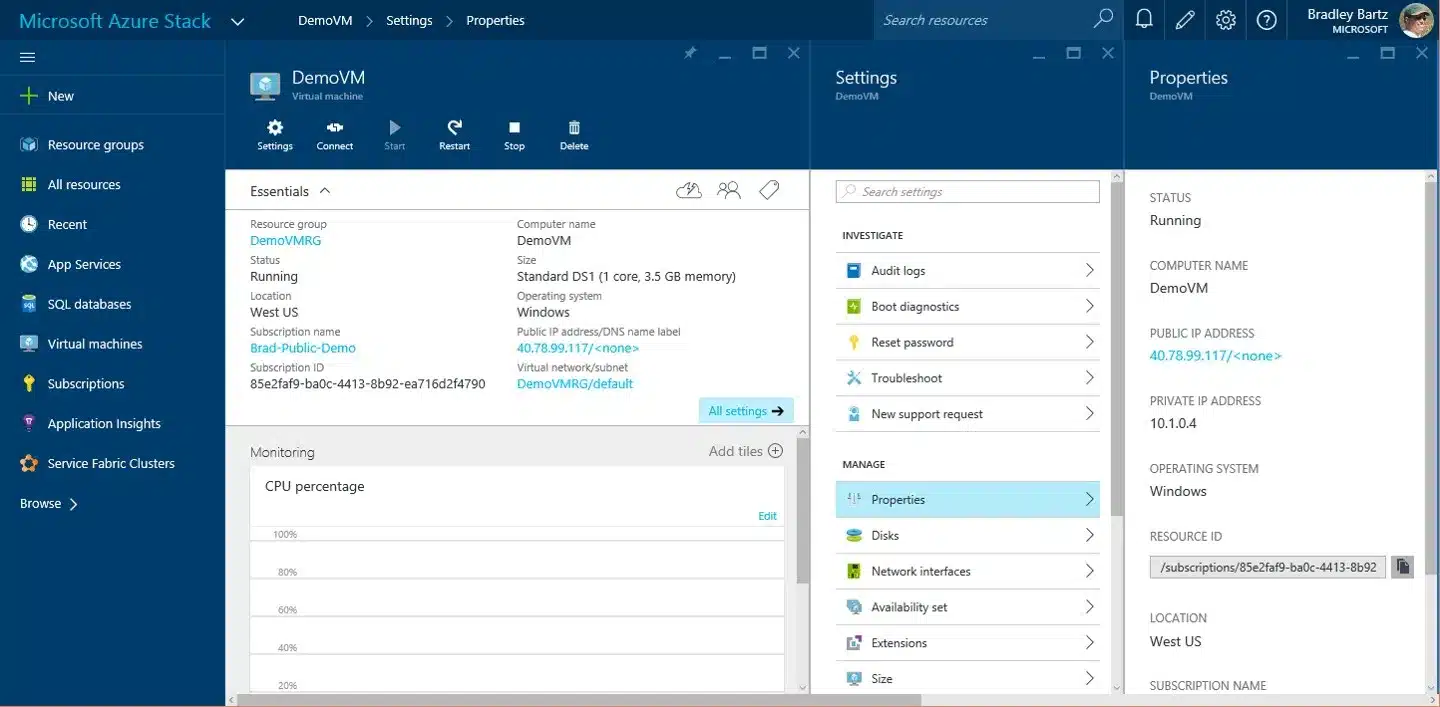The image size is (1440, 707).
Task: Copy the Resource ID using the copy icon
Action: coord(1402,566)
